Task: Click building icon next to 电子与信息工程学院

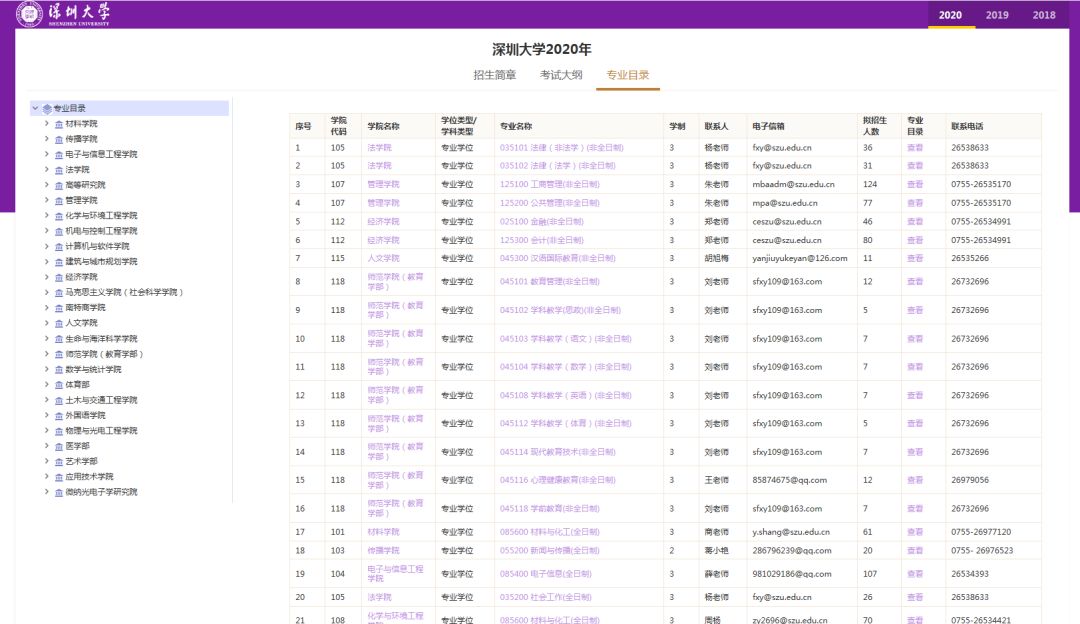Action: point(59,154)
